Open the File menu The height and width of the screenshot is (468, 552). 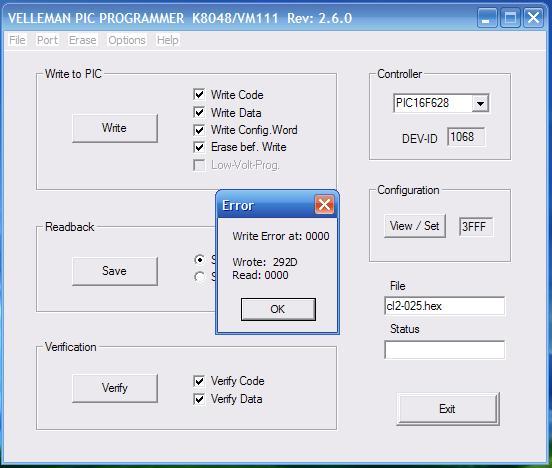(17, 40)
